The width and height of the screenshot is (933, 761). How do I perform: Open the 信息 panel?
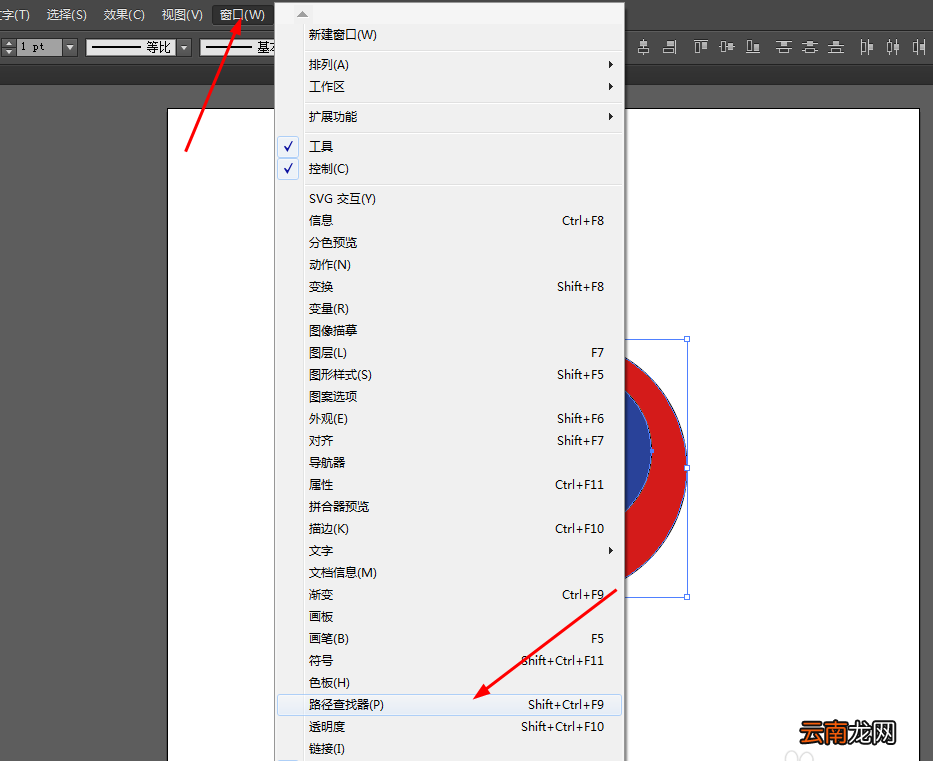pos(449,220)
